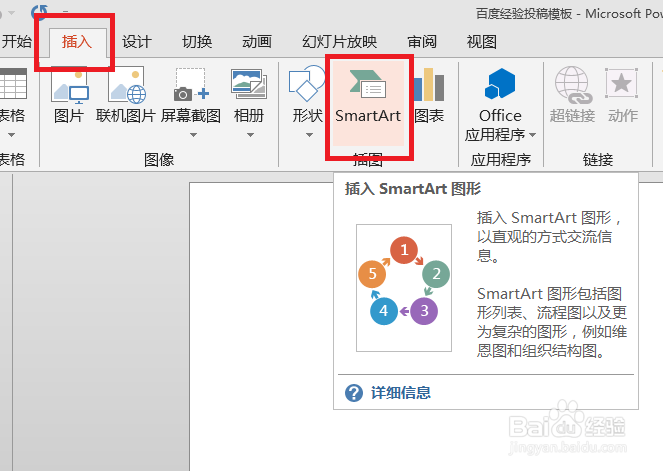Open 详细信息 help link in tooltip
Image resolution: width=663 pixels, height=471 pixels.
[400, 393]
